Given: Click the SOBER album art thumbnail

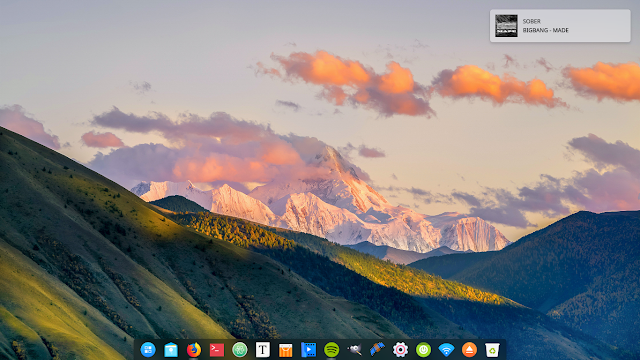Looking at the screenshot, I should 506,26.
